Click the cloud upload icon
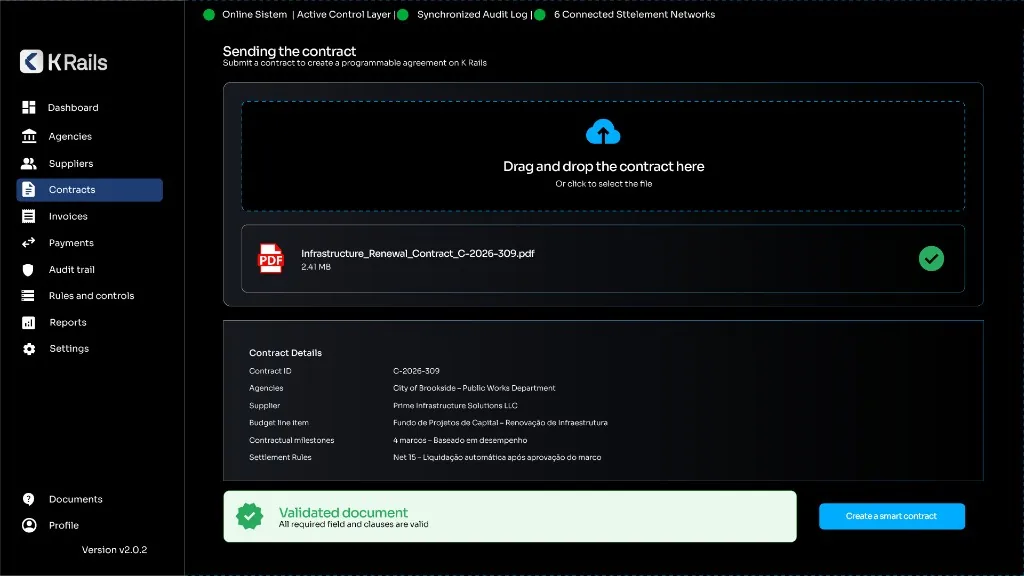 coord(603,131)
